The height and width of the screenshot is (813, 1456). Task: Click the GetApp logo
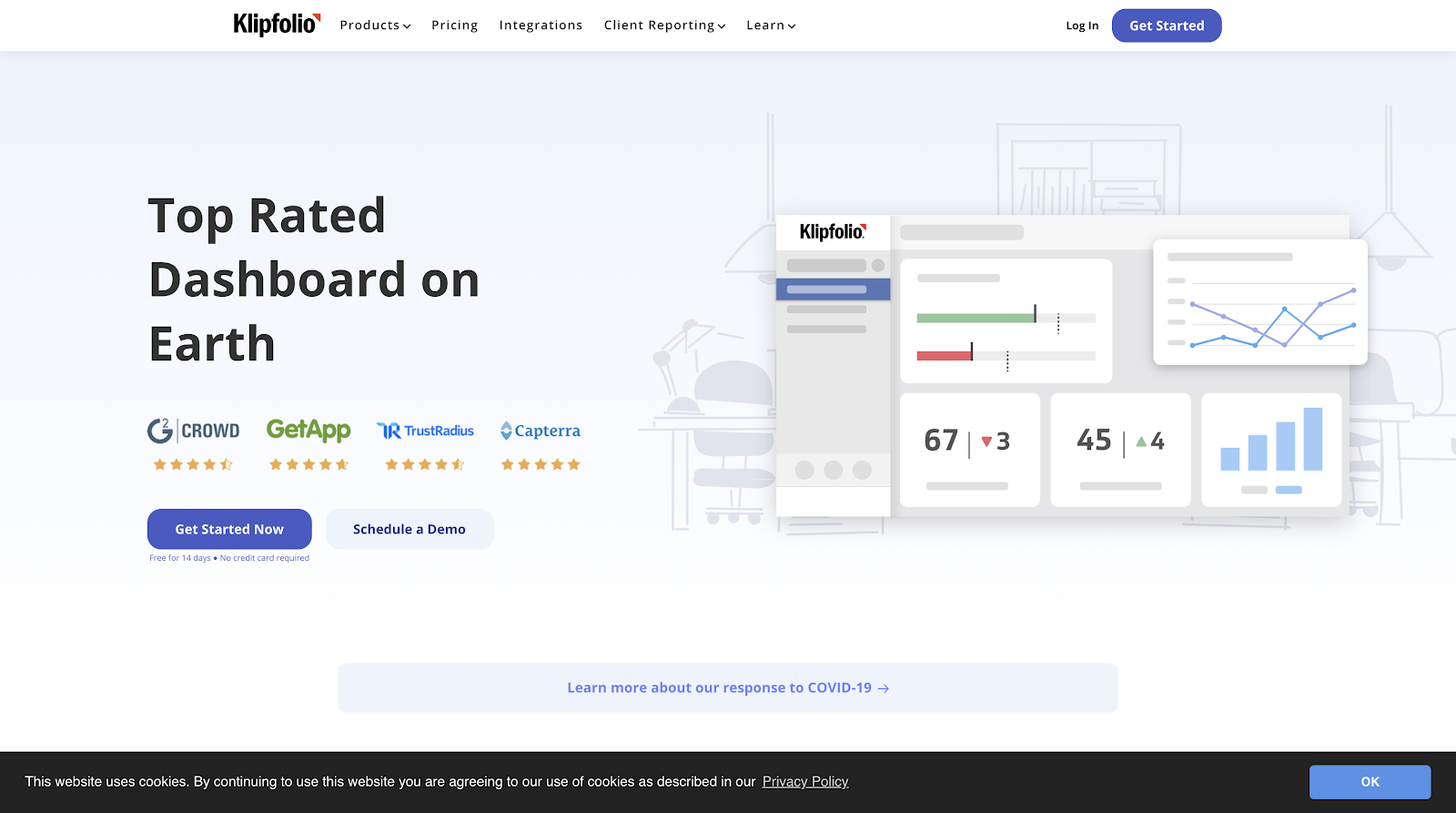pos(308,430)
